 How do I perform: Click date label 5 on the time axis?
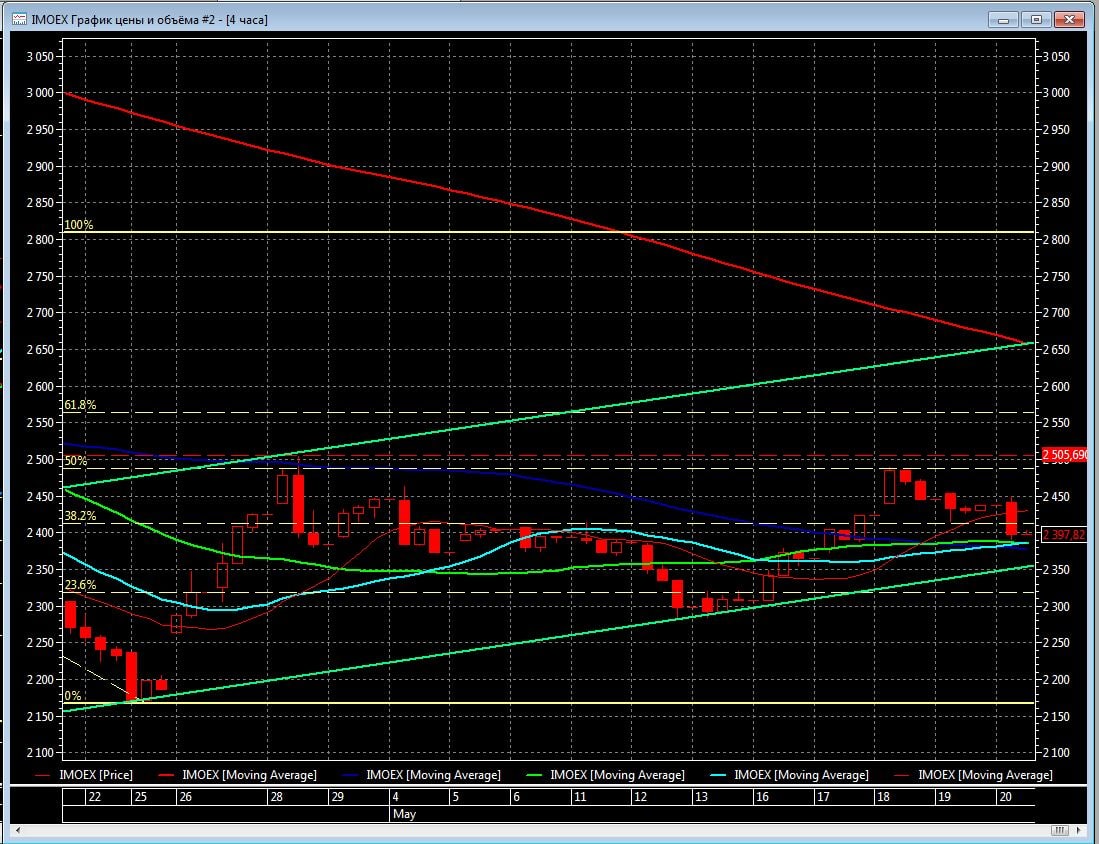[456, 797]
